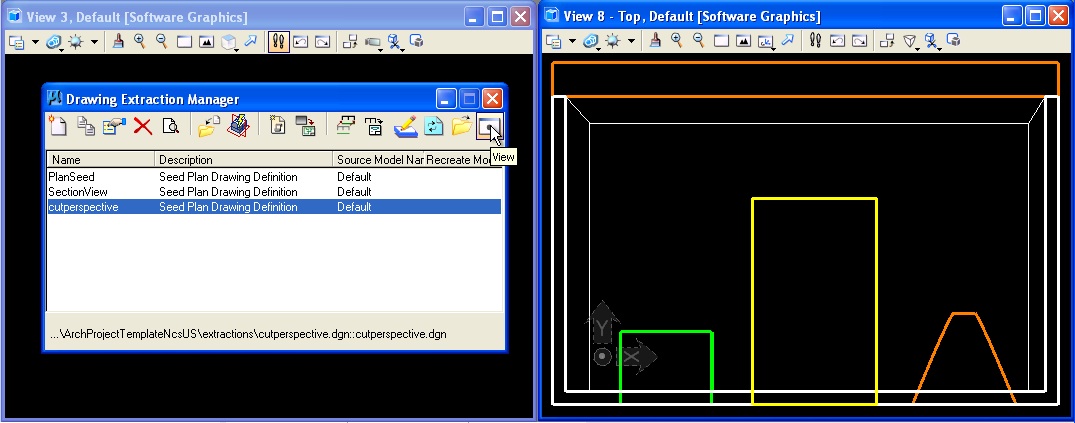Image resolution: width=1075 pixels, height=423 pixels.
Task: Click Seed Plan description in SectionView row
Action: [228, 192]
